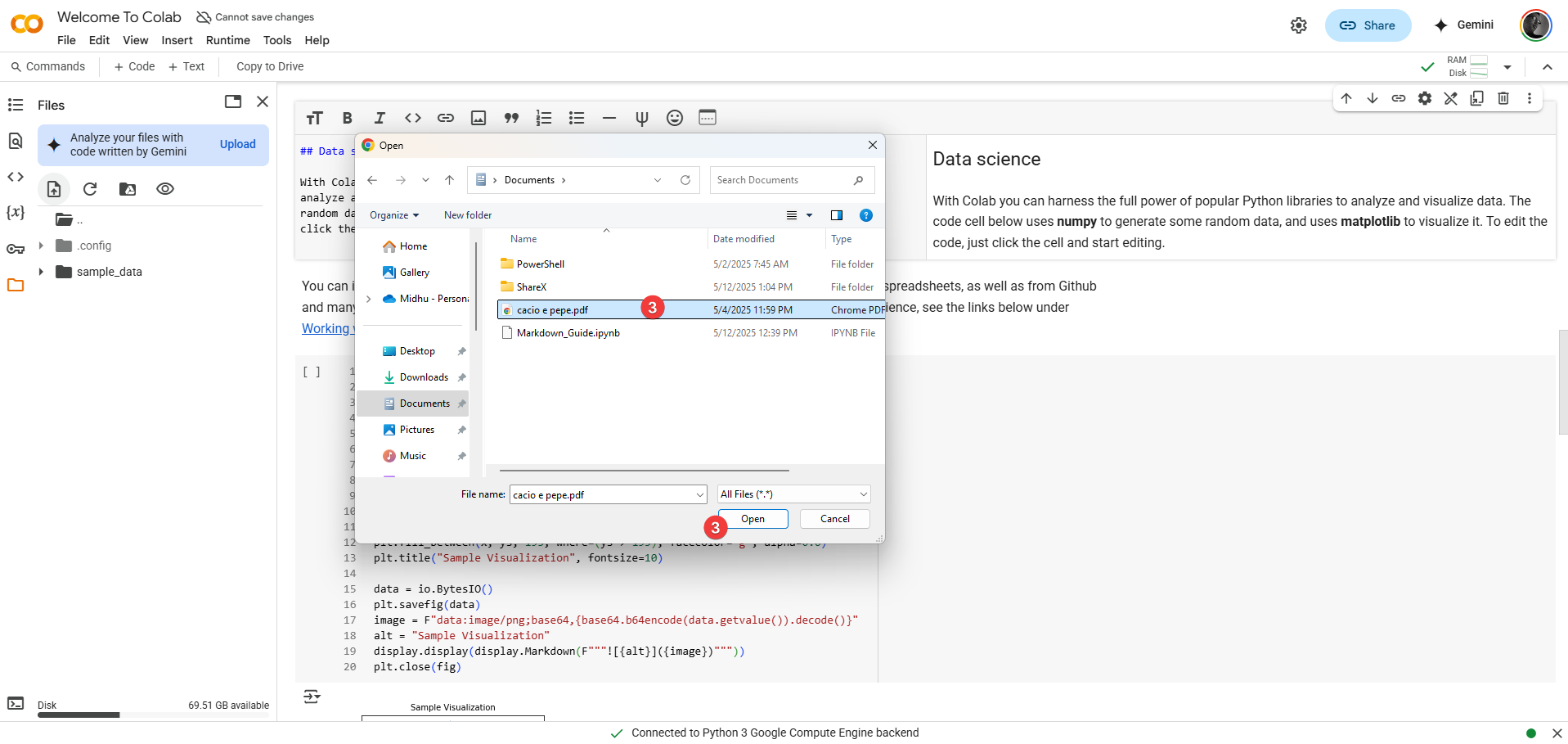Expand the sample_data folder
Image resolution: width=1568 pixels, height=744 pixels.
(x=41, y=272)
